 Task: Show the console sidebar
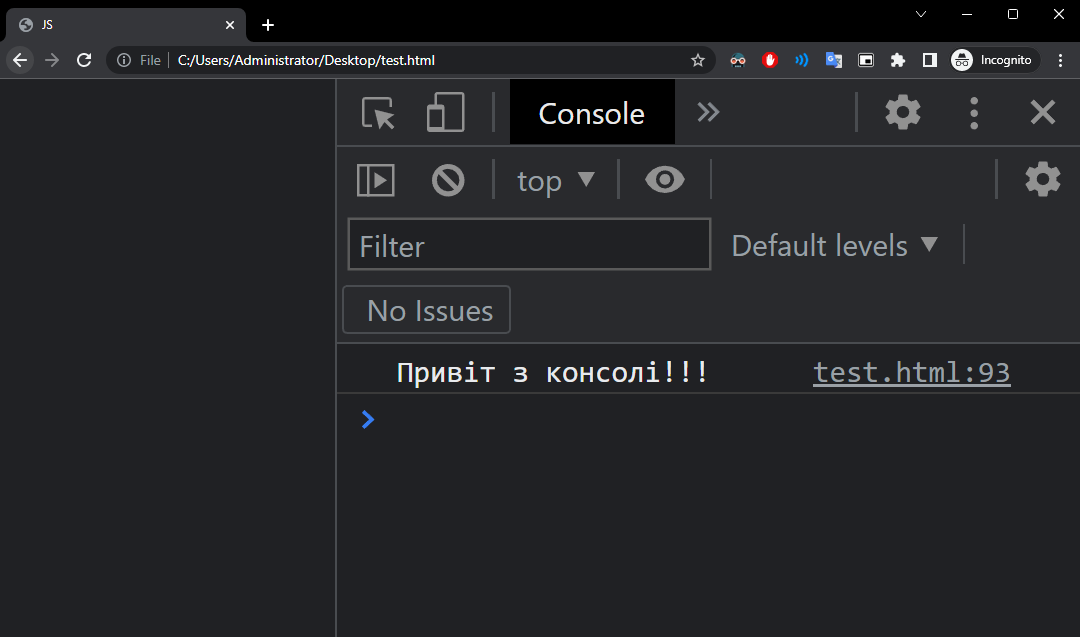(375, 180)
